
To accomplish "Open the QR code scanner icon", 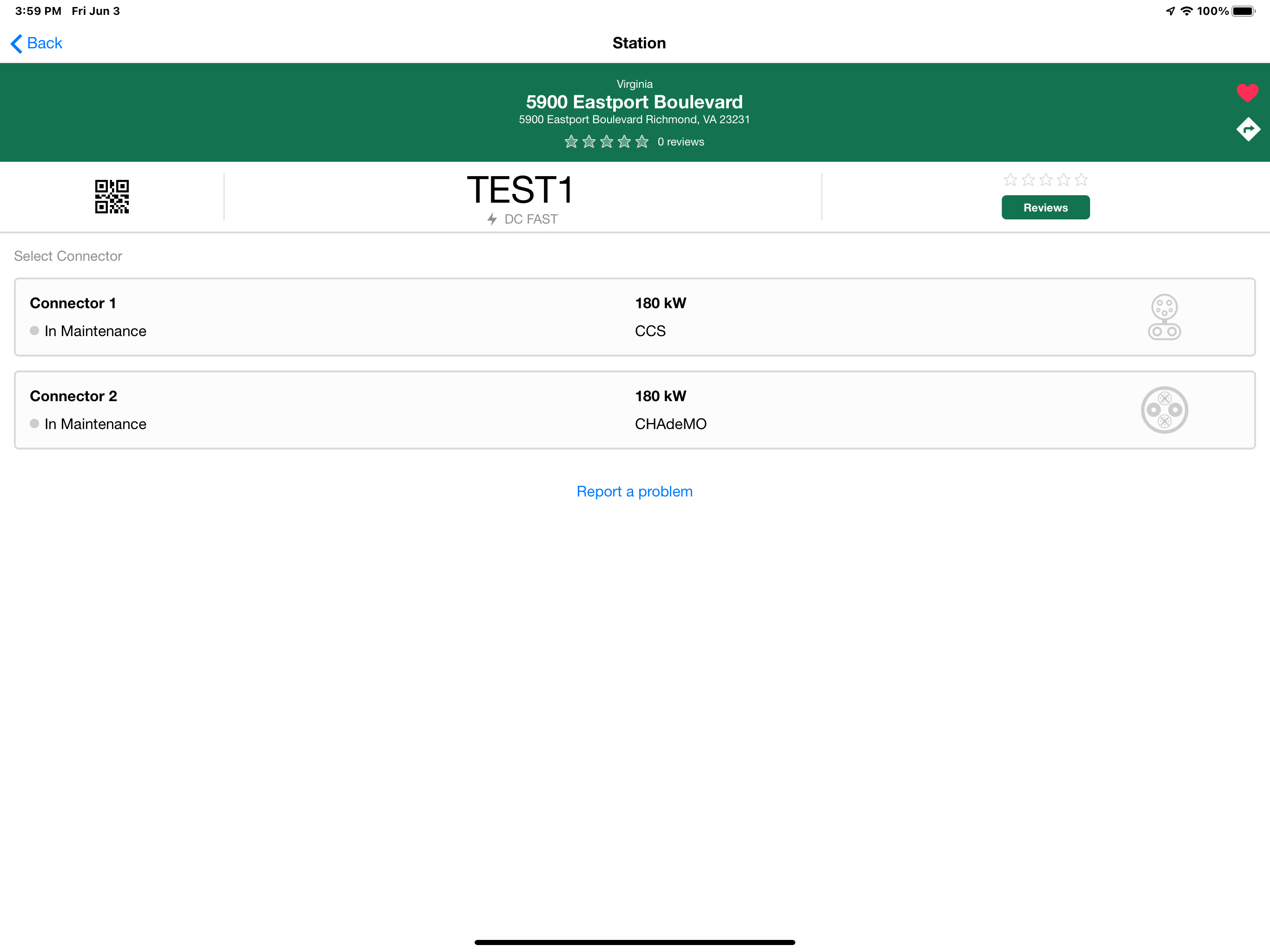I will [112, 197].
